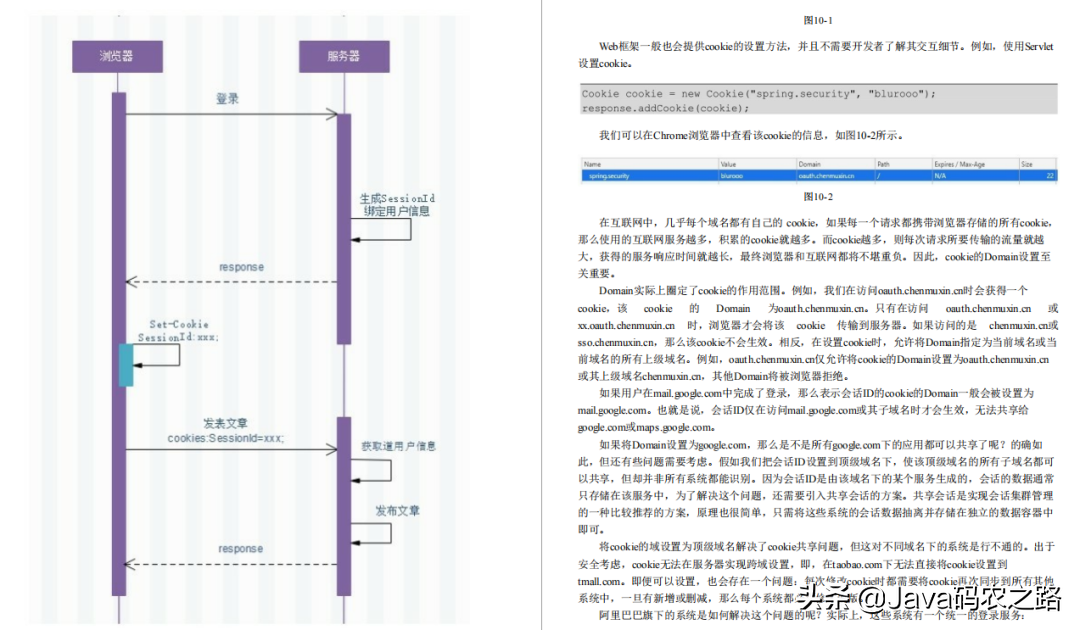
Task: Click the Path column header
Action: (884, 165)
